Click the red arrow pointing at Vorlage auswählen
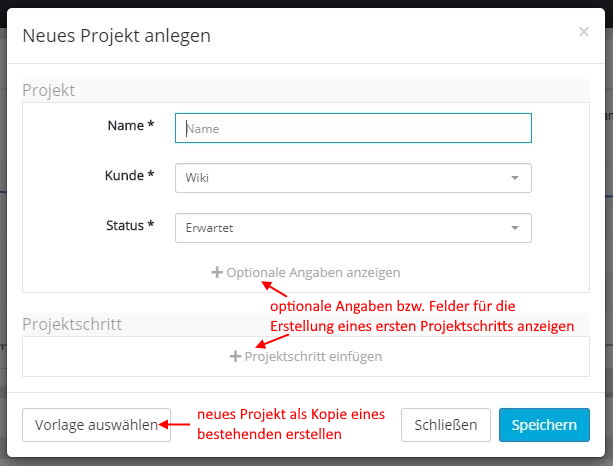Screen dimensions: 613x466 (x=176, y=424)
